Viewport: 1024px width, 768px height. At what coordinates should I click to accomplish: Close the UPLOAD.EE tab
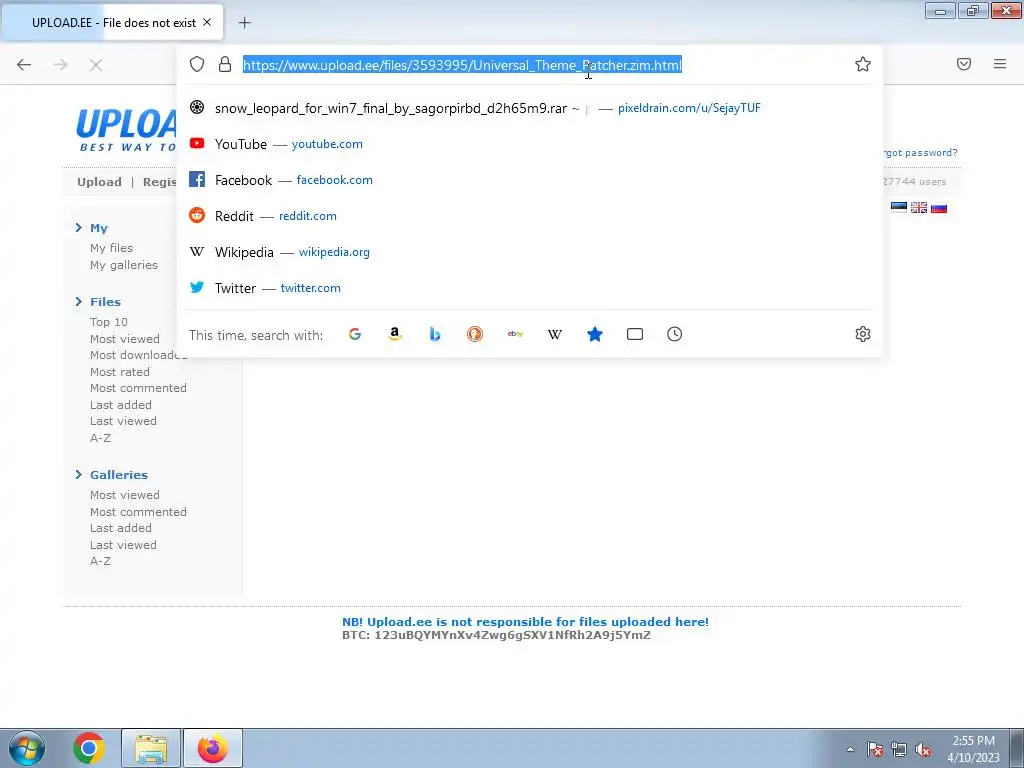point(207,22)
